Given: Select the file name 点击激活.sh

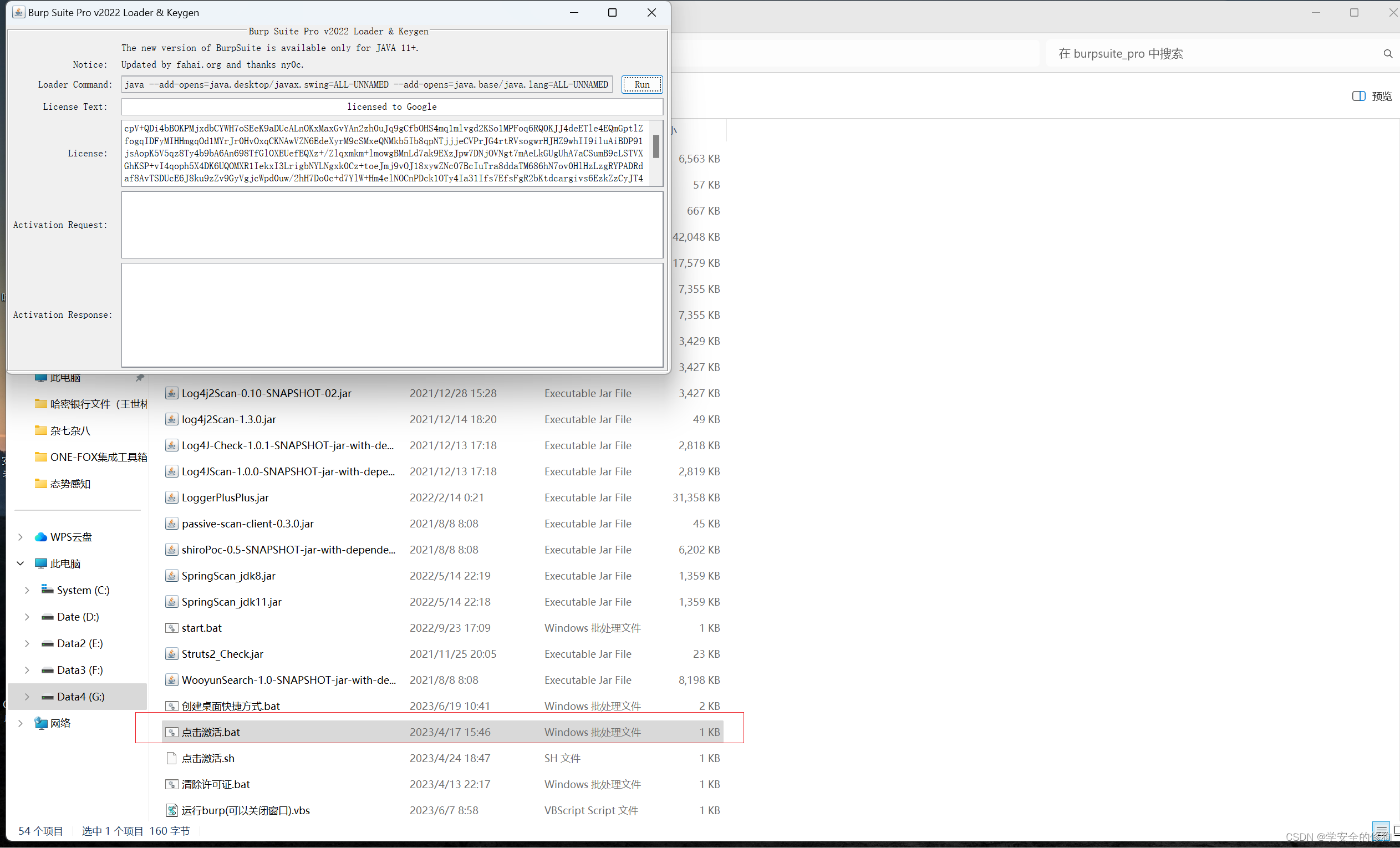Looking at the screenshot, I should click(208, 758).
